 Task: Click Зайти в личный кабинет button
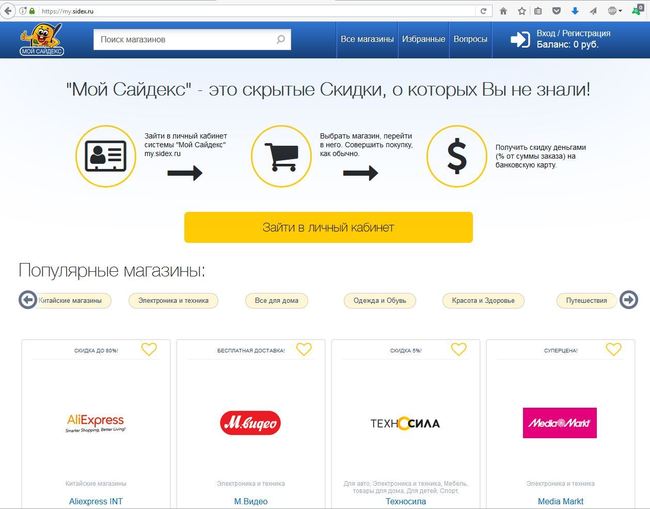point(328,227)
